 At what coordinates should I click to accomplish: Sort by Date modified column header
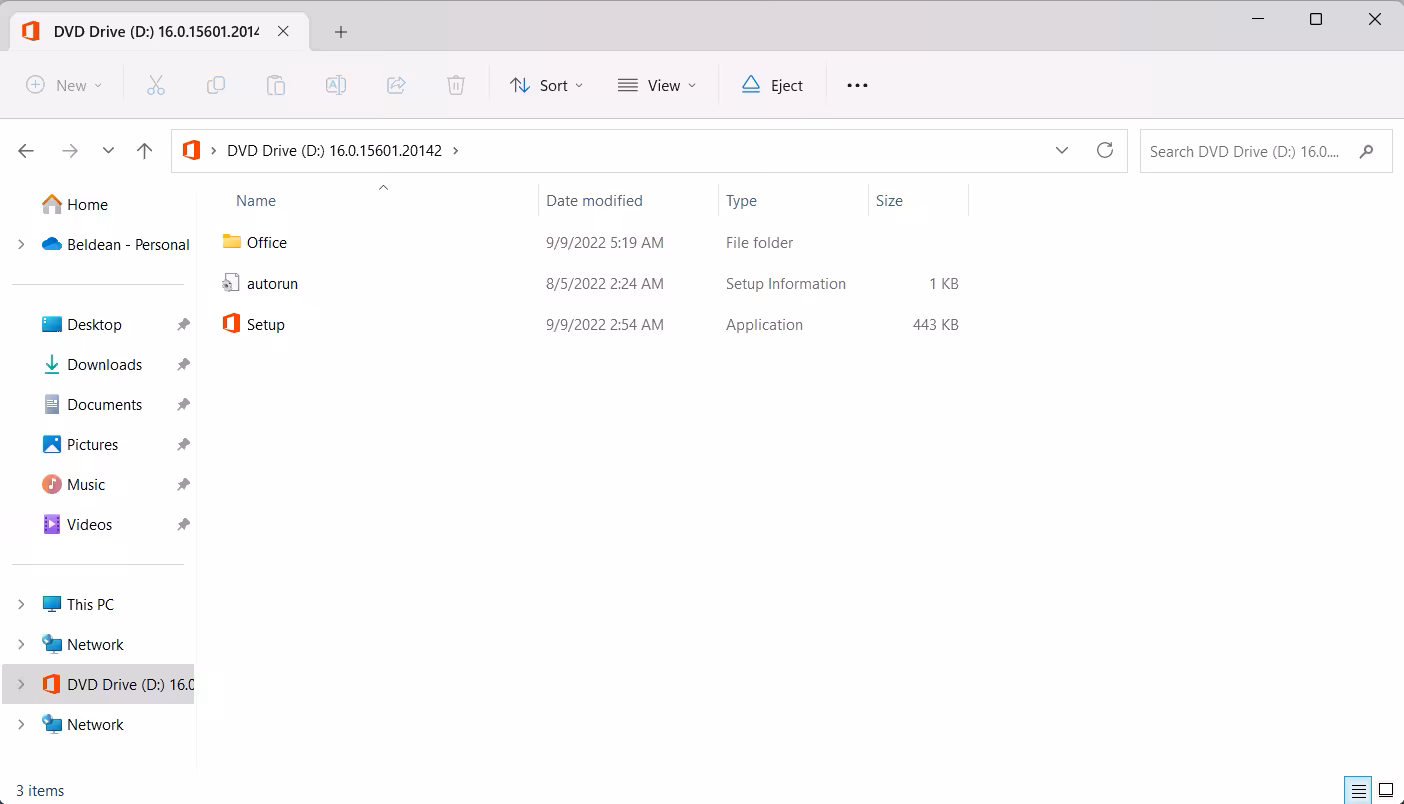point(594,200)
